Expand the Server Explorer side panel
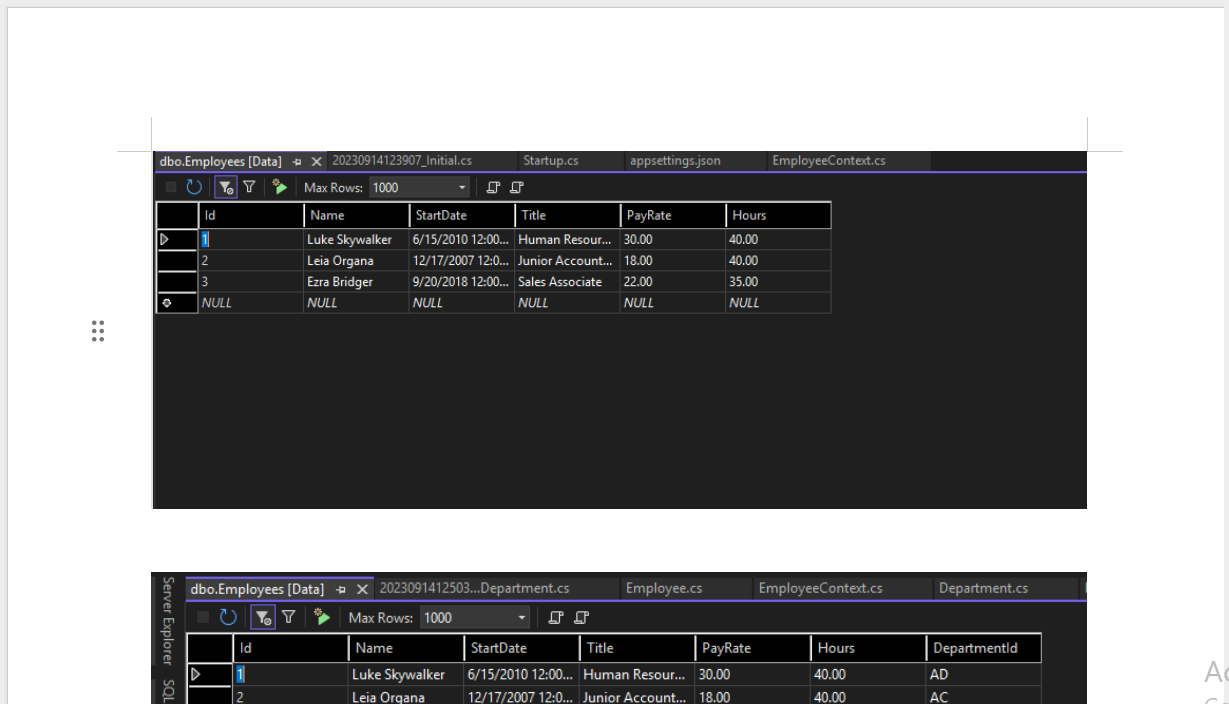Screen dimensions: 1229x704 [x=168, y=620]
